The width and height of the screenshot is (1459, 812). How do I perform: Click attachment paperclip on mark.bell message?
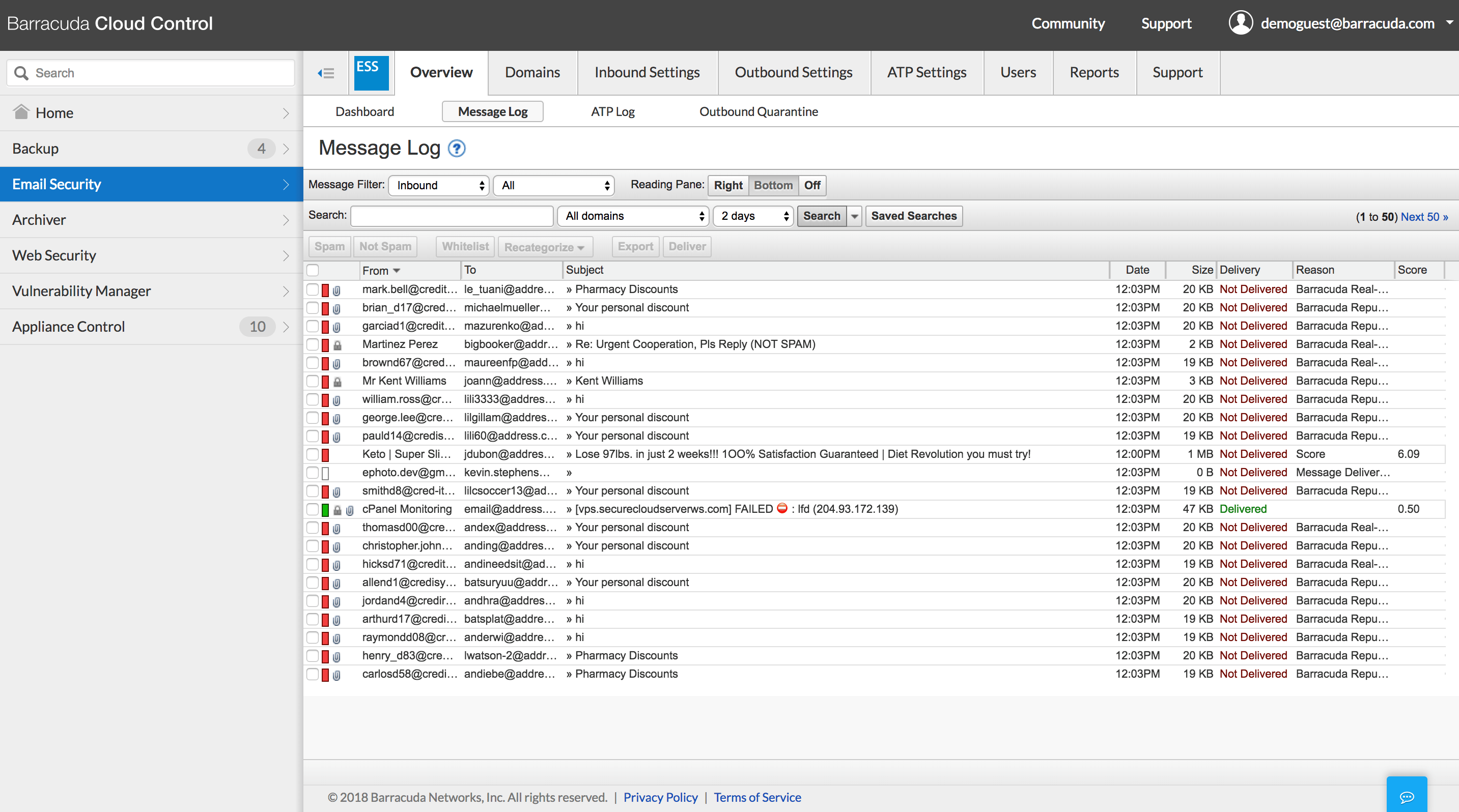pos(336,291)
